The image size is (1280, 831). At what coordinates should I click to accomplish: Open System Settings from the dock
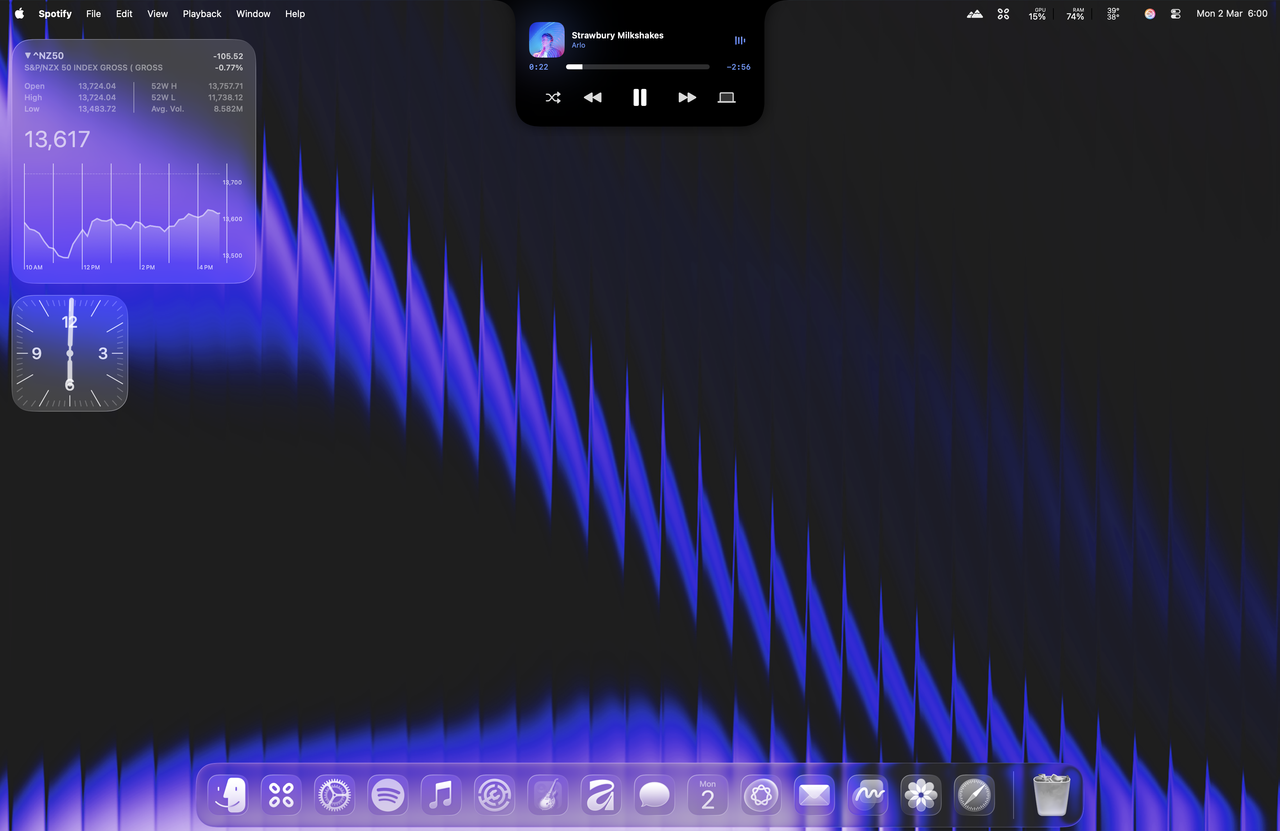click(334, 796)
